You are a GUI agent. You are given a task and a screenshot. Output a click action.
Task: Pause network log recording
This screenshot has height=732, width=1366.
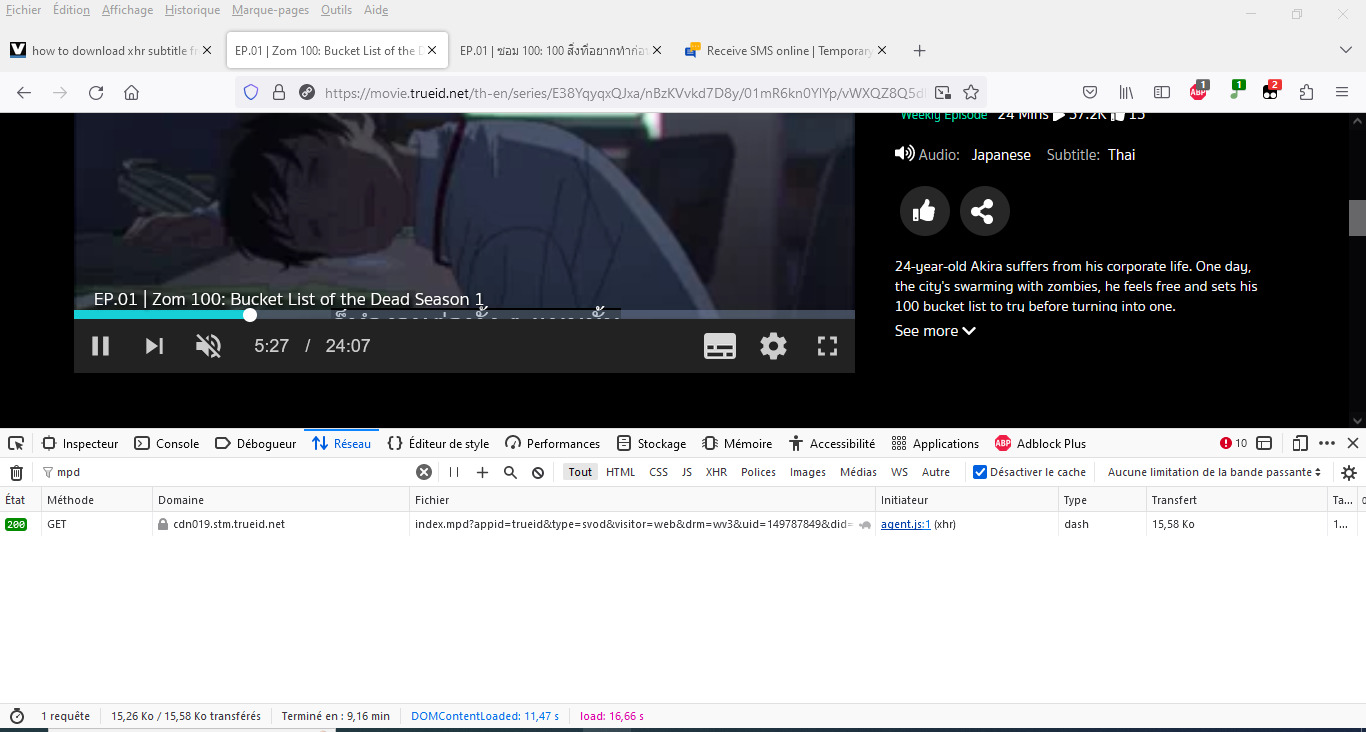pyautogui.click(x=454, y=472)
